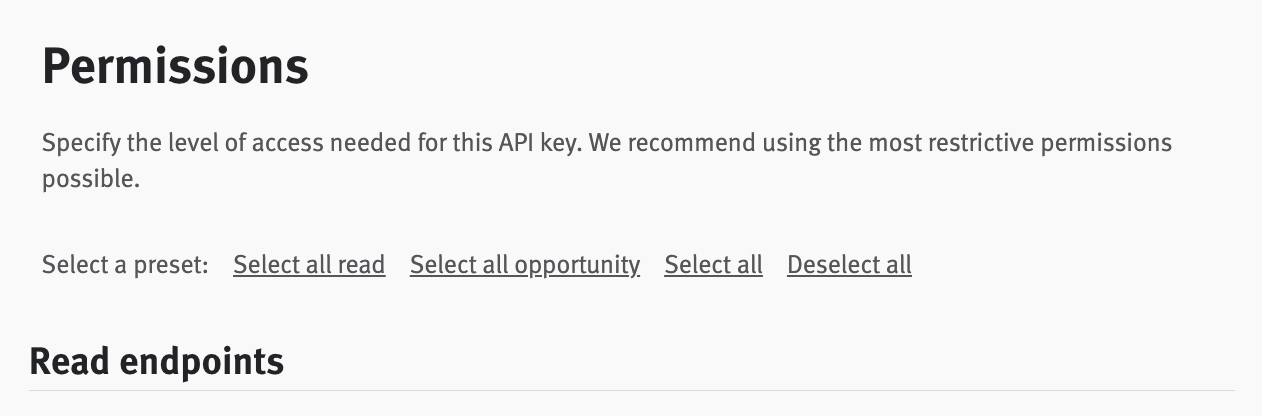The height and width of the screenshot is (416, 1262).
Task: Click the "Select all read" preset link
Action: click(309, 265)
